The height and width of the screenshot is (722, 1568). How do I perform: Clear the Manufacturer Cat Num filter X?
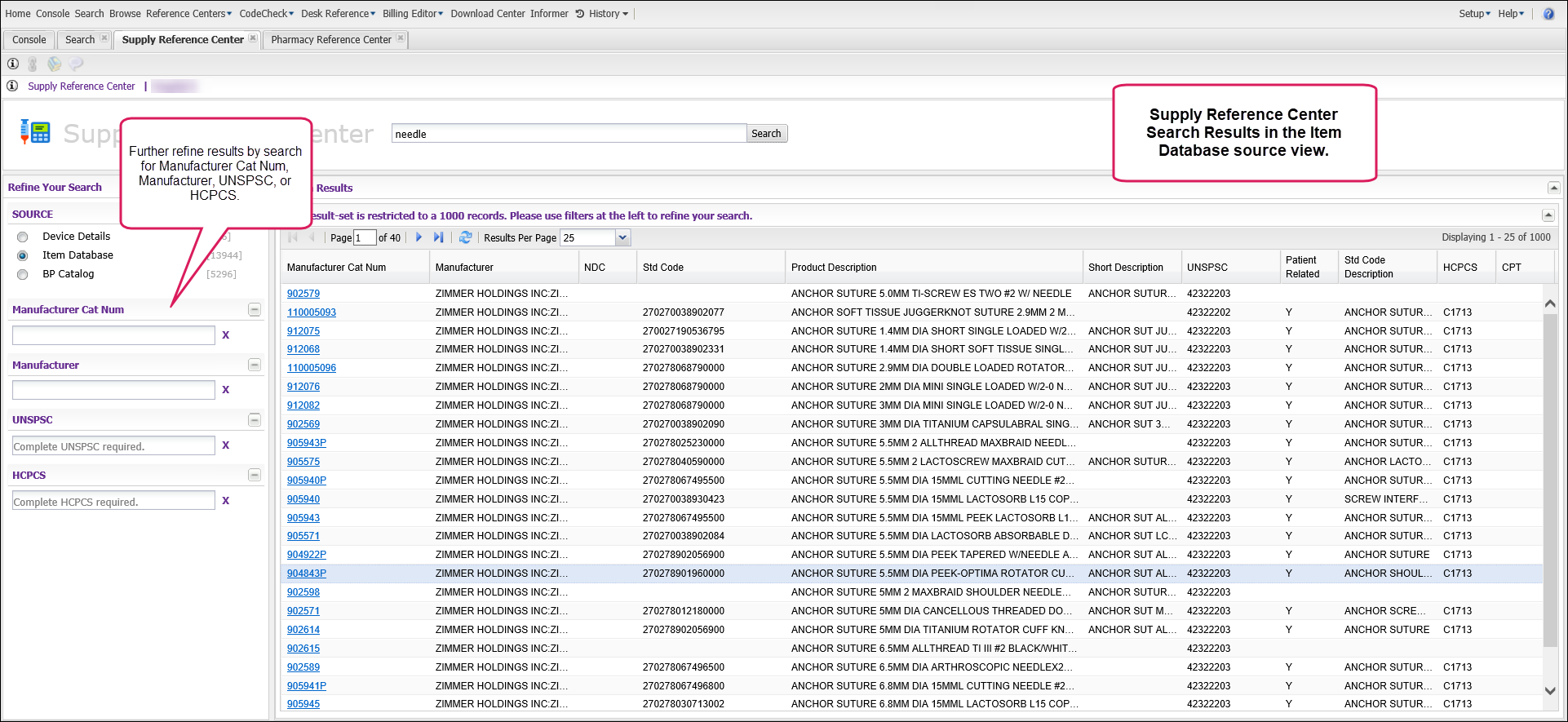[226, 334]
